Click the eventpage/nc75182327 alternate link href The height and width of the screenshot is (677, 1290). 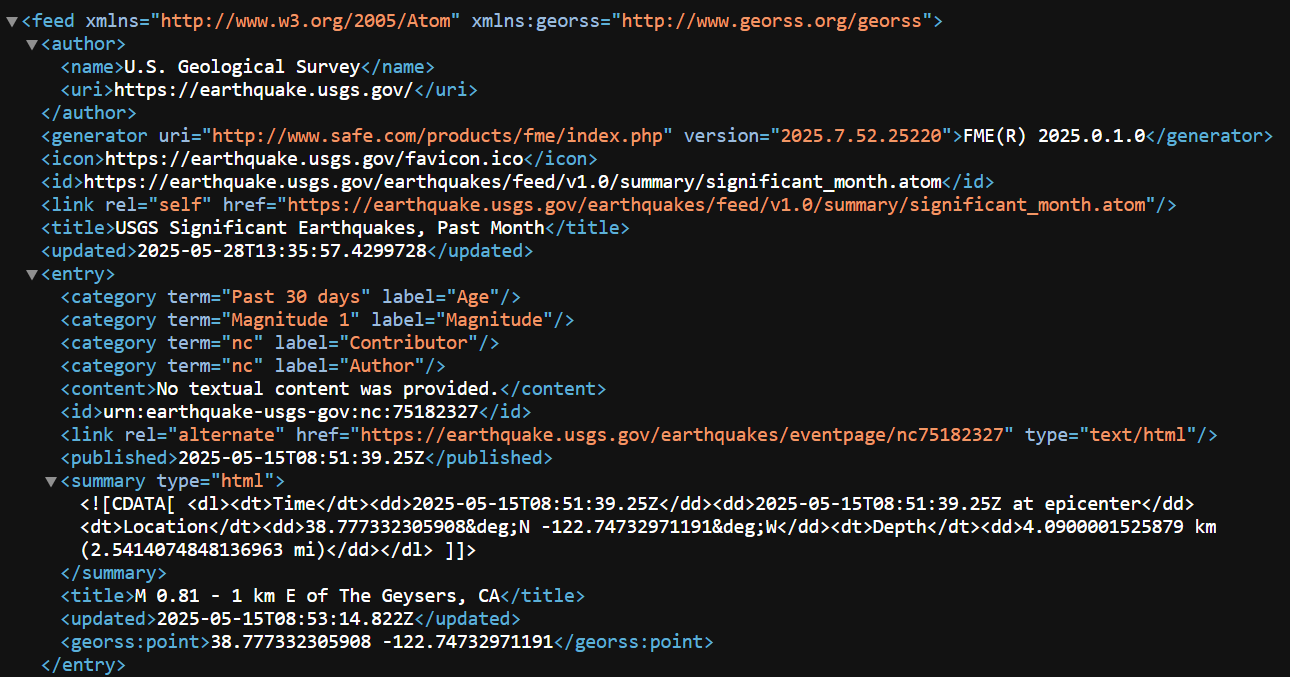click(x=687, y=435)
